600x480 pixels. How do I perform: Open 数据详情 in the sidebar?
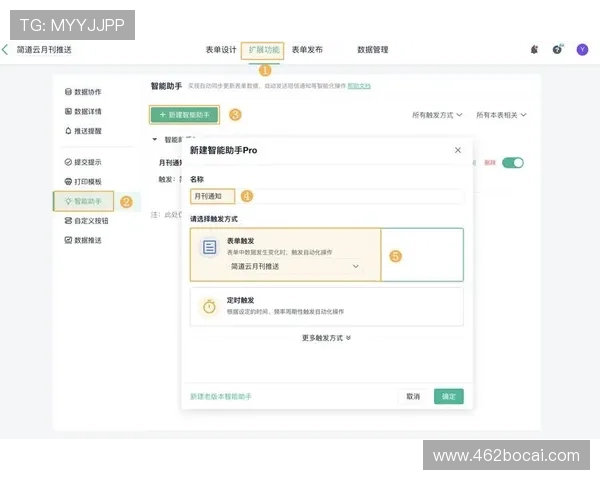pyautogui.click(x=83, y=111)
